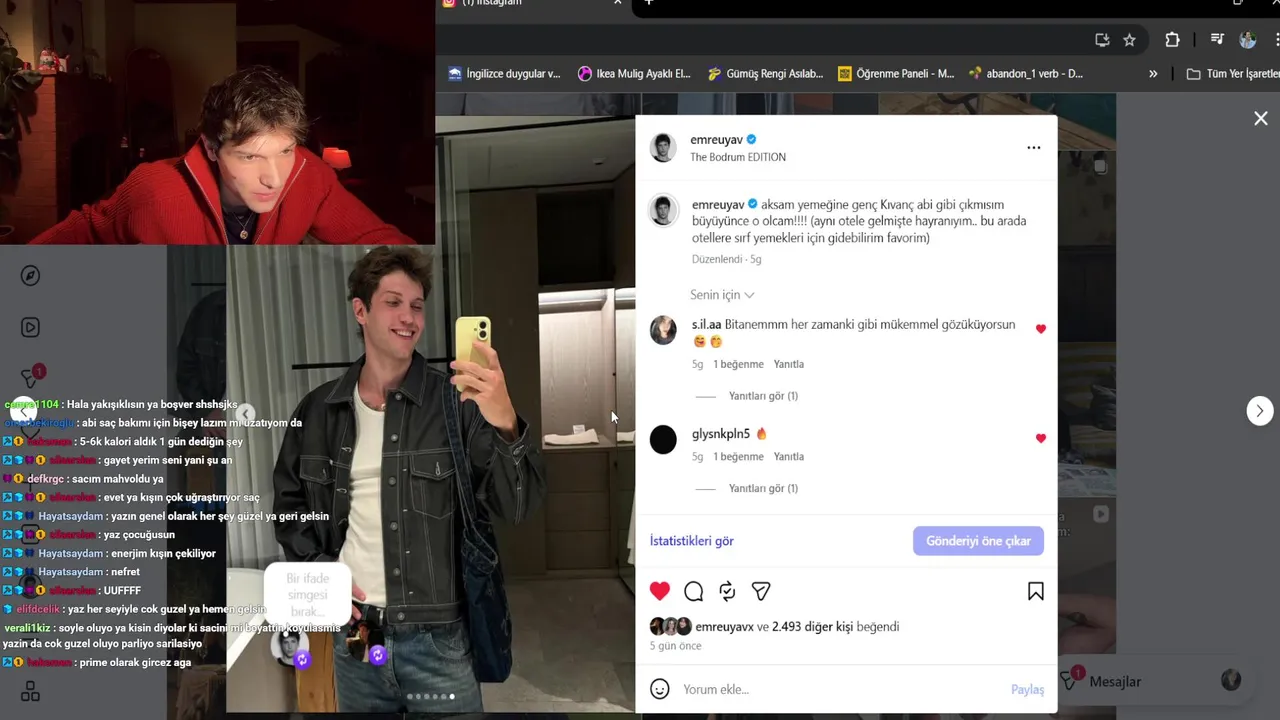Screen dimensions: 1280x720
Task: Open the Reels icon in sidebar
Action: coord(31,327)
